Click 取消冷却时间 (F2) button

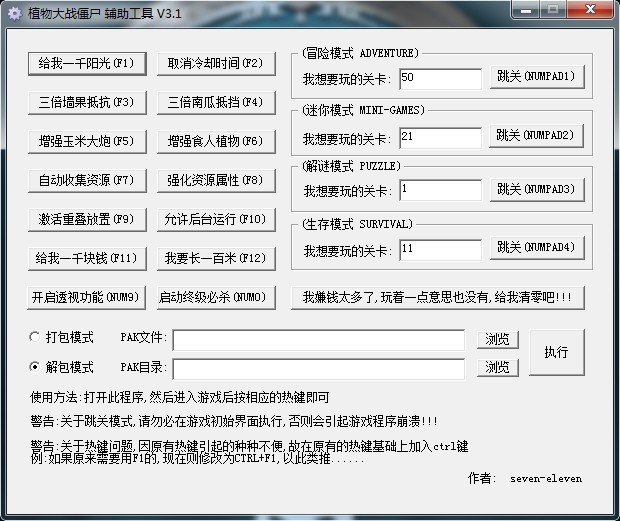coord(216,64)
